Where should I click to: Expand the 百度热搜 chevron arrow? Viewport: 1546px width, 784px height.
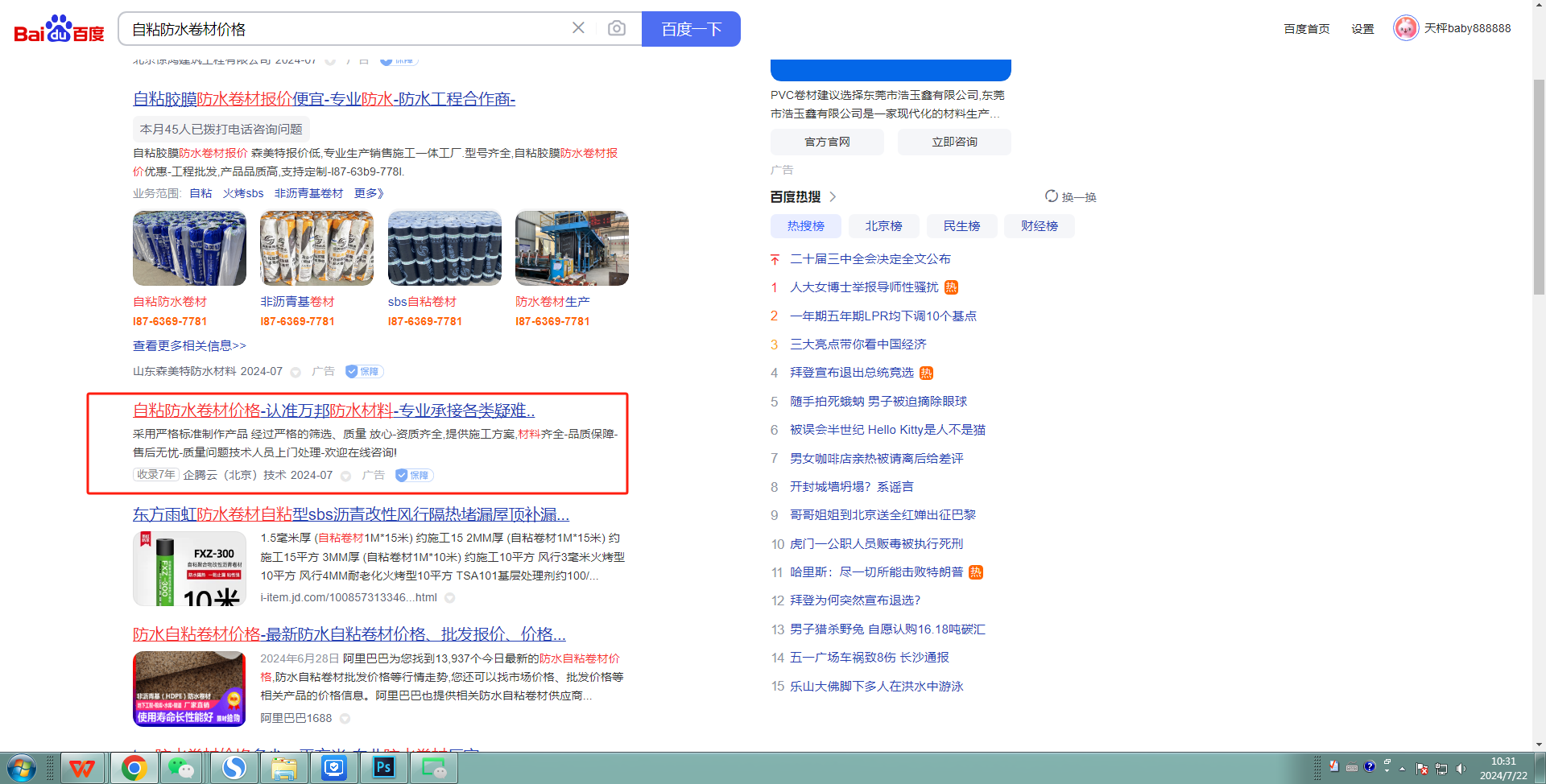833,196
